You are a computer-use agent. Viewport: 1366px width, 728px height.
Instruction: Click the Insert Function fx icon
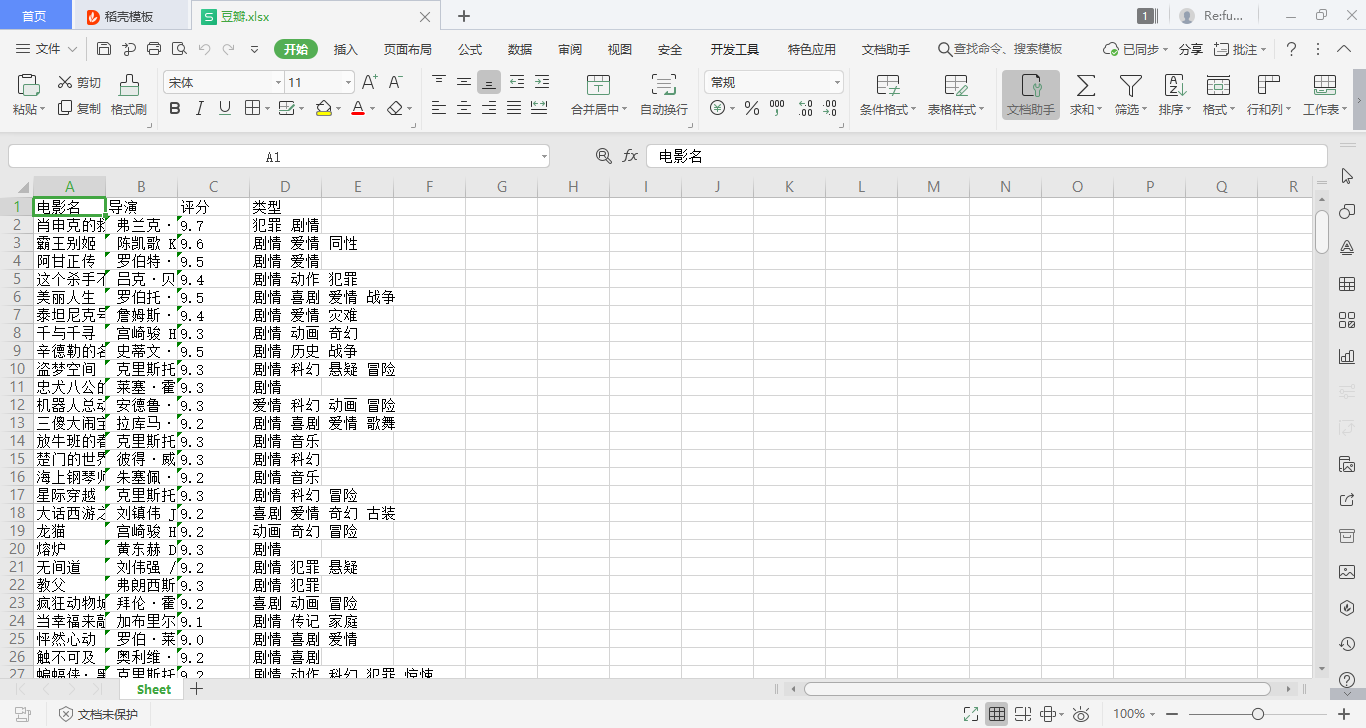point(631,156)
